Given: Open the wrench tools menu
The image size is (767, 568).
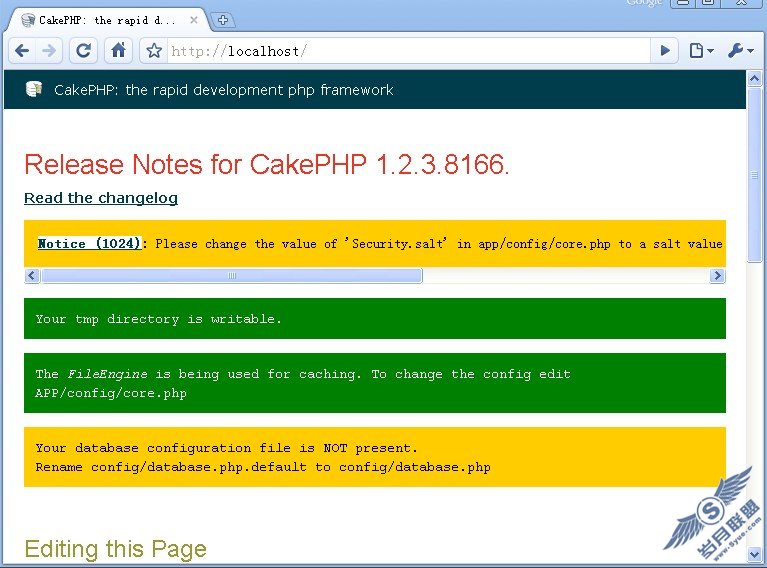Looking at the screenshot, I should click(740, 50).
